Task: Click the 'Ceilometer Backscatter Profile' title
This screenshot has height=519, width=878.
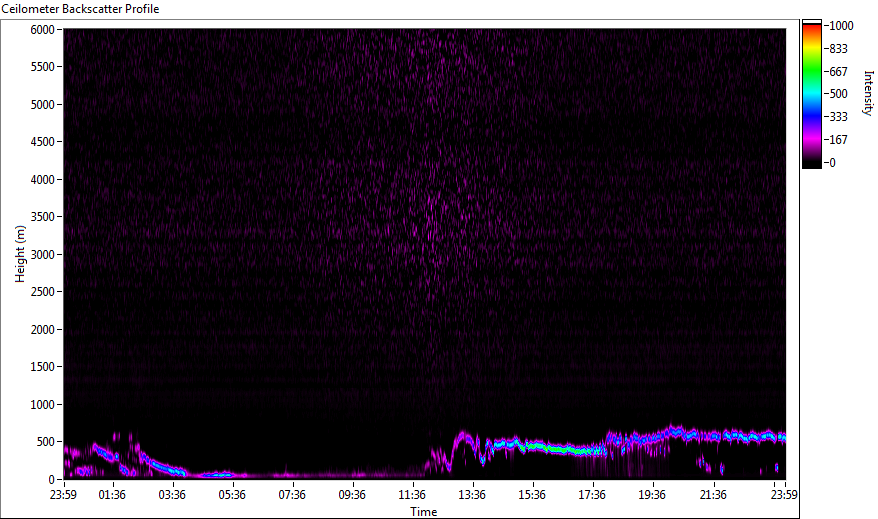Action: (80, 9)
